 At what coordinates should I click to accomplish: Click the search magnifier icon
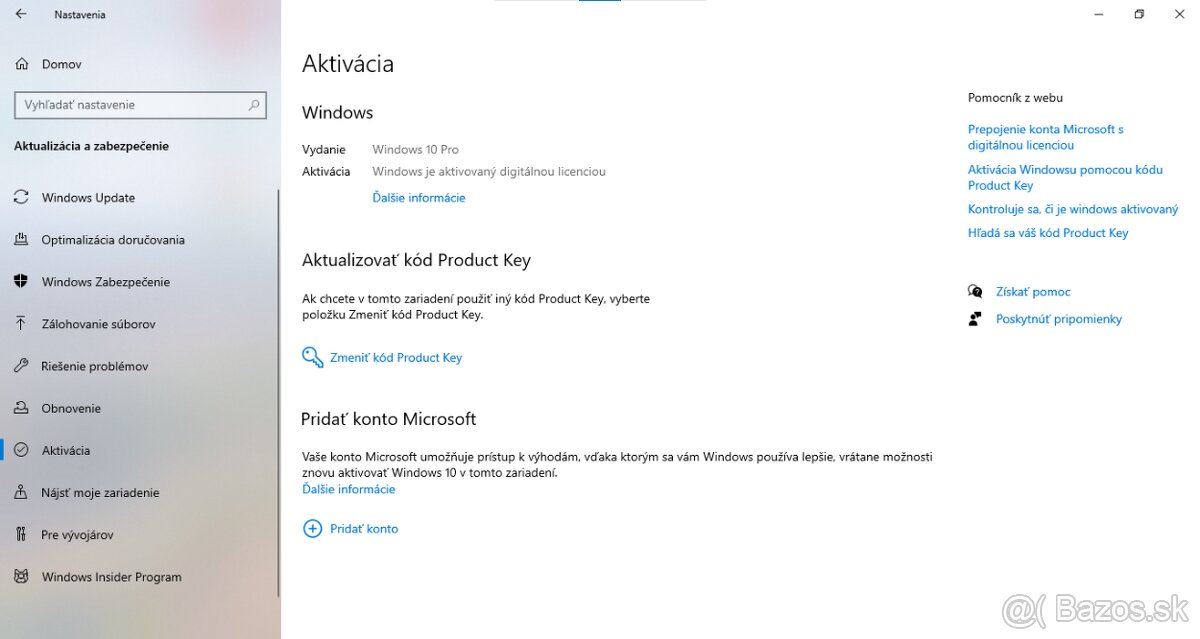[254, 105]
